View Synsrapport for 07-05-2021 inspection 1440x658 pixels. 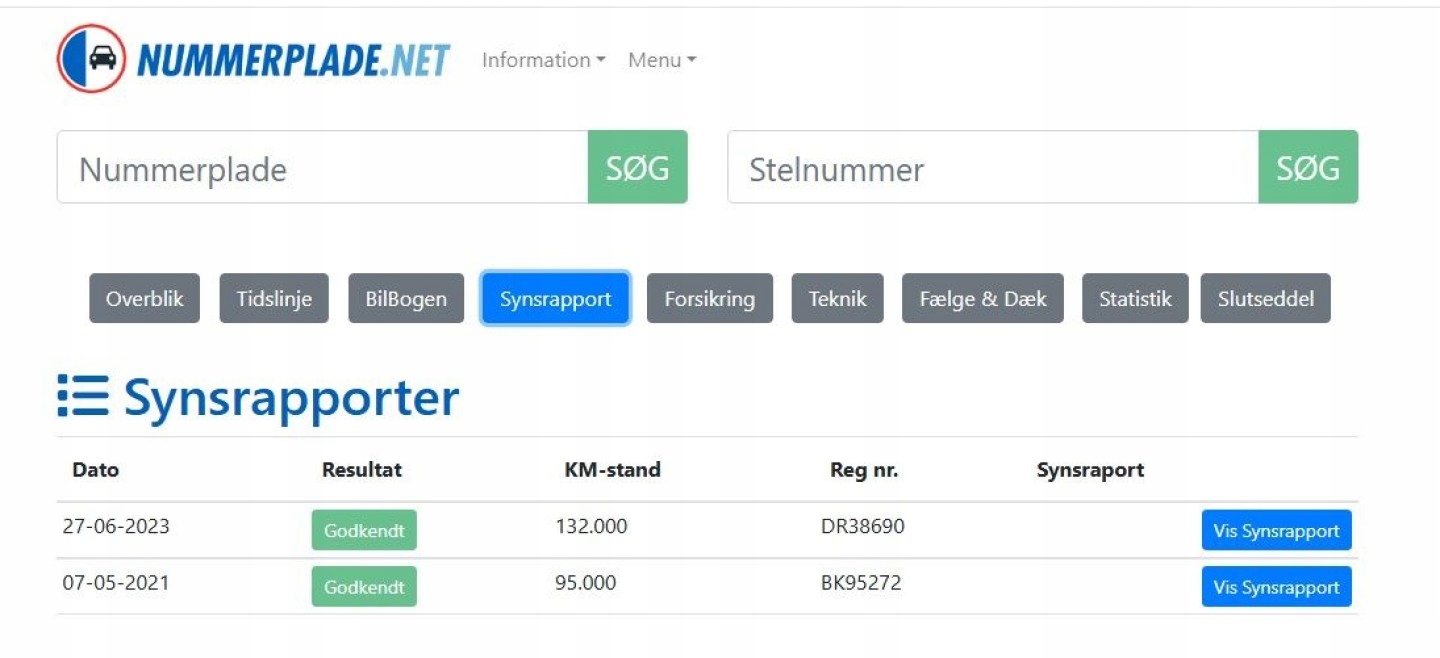(1276, 587)
